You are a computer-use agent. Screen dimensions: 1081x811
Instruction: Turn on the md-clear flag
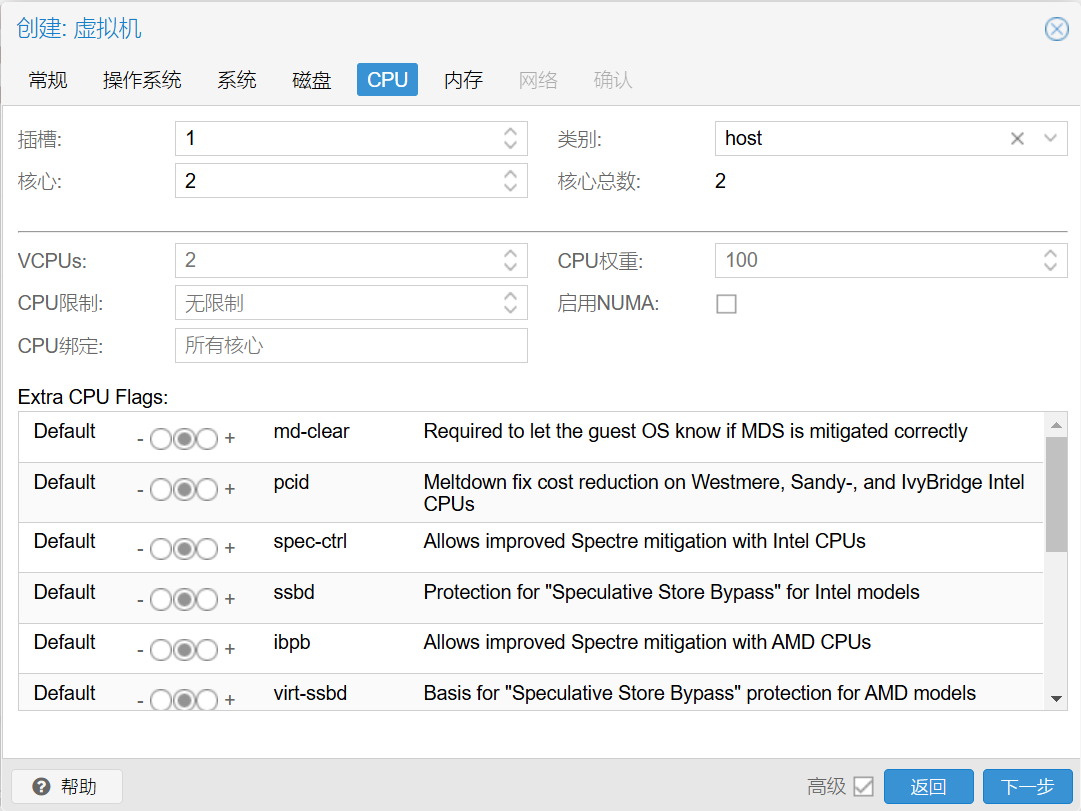(207, 439)
